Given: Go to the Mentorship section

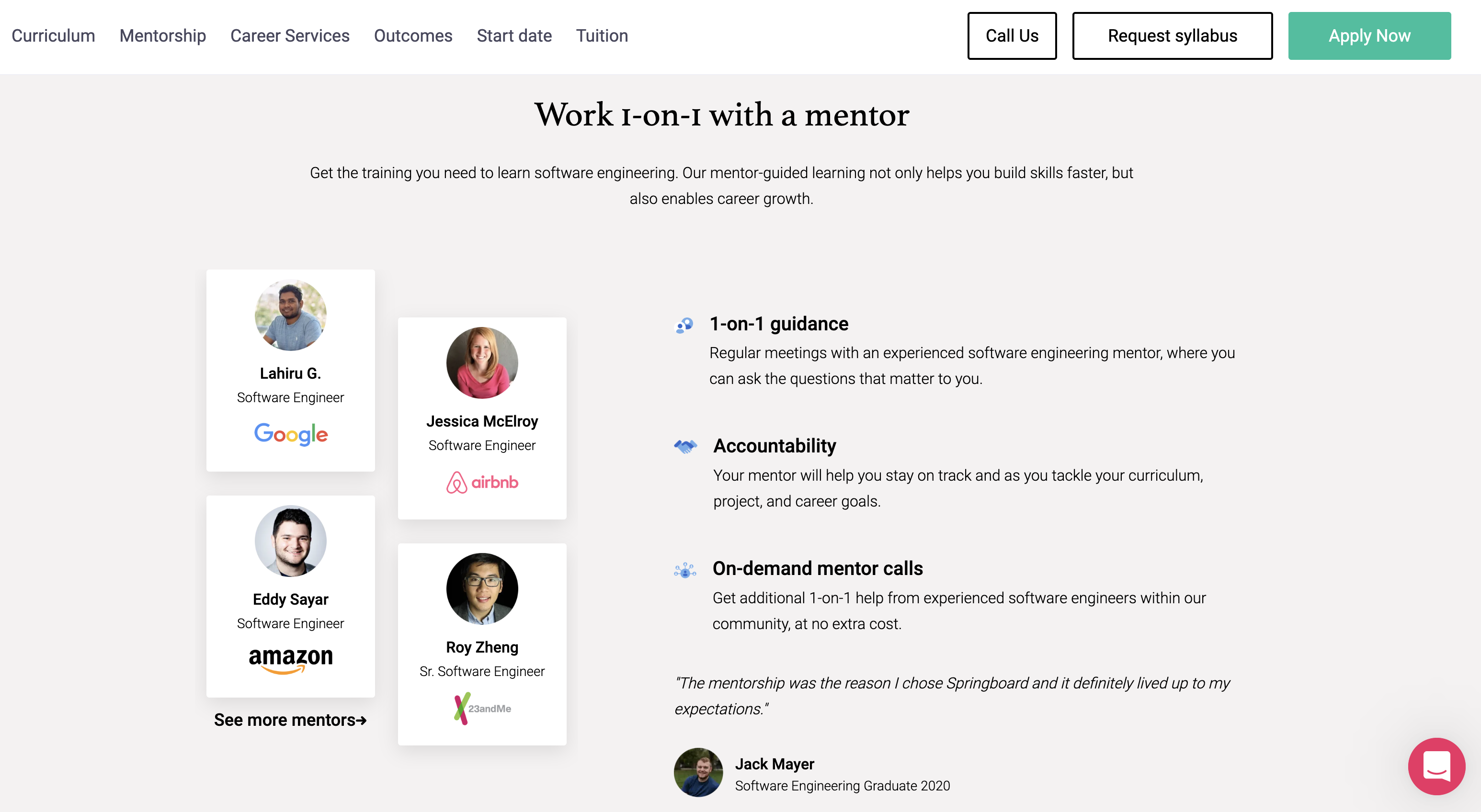Looking at the screenshot, I should [x=163, y=35].
